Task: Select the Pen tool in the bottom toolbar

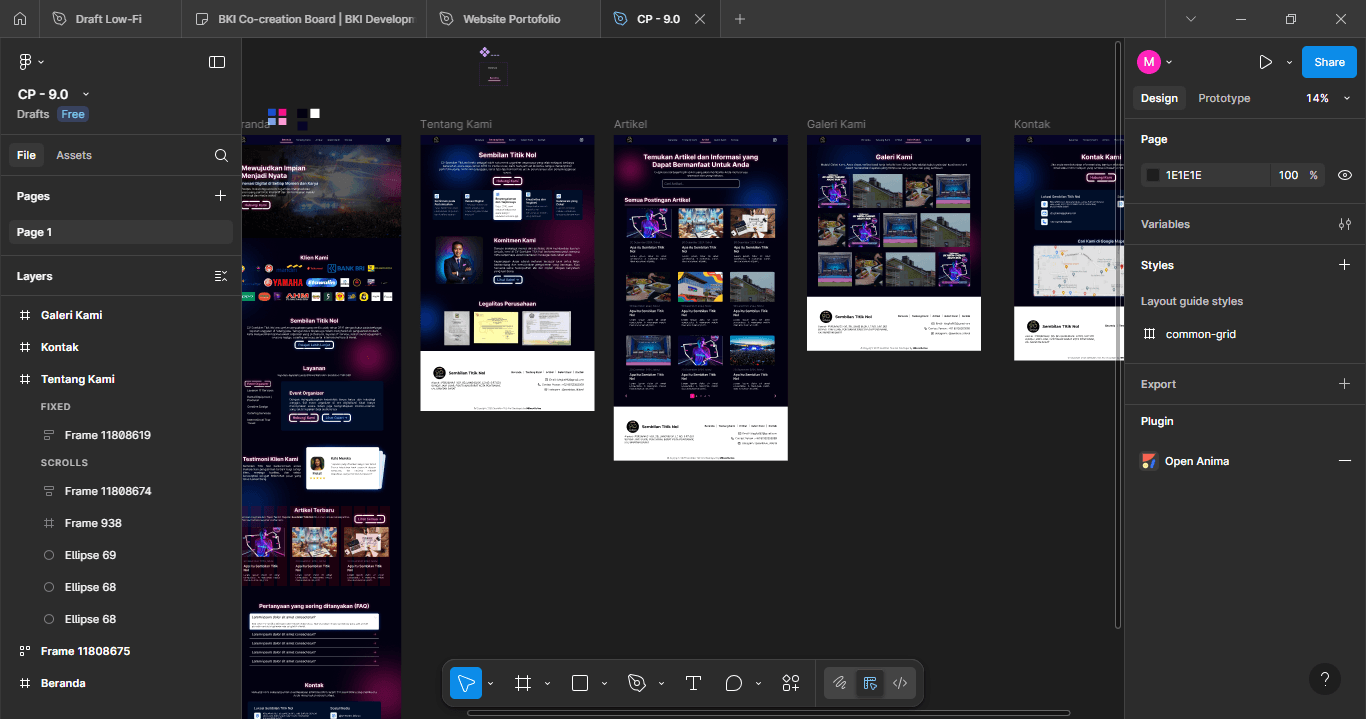Action: [x=637, y=683]
